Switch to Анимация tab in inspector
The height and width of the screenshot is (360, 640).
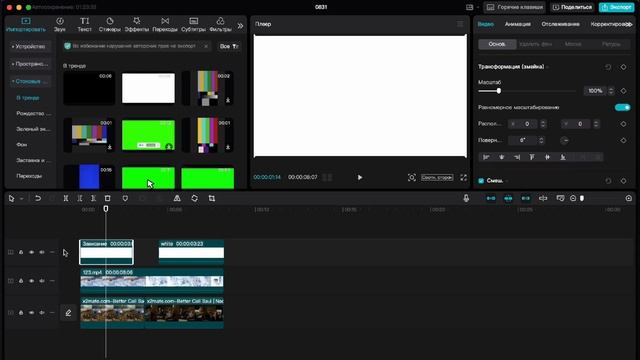[x=518, y=24]
